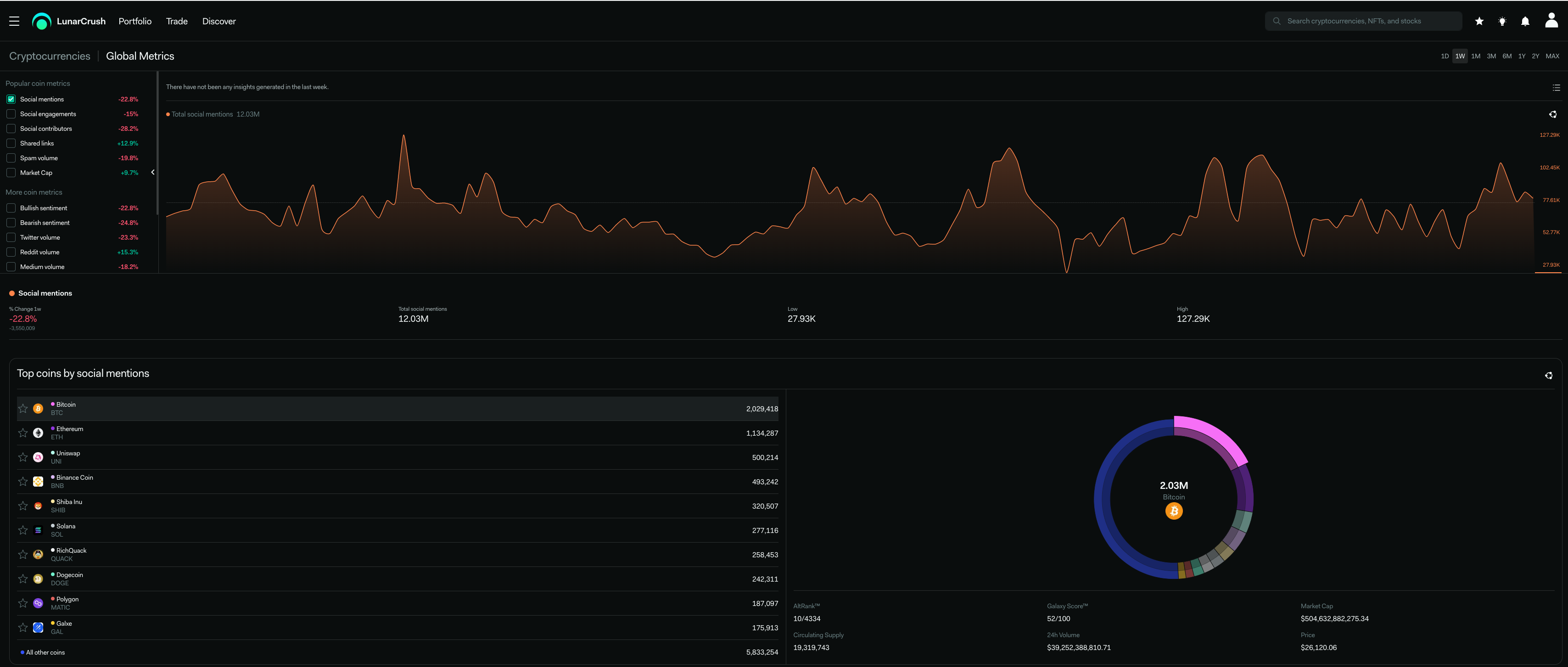Image resolution: width=1568 pixels, height=667 pixels.
Task: Click the chart list view icon
Action: (1556, 88)
